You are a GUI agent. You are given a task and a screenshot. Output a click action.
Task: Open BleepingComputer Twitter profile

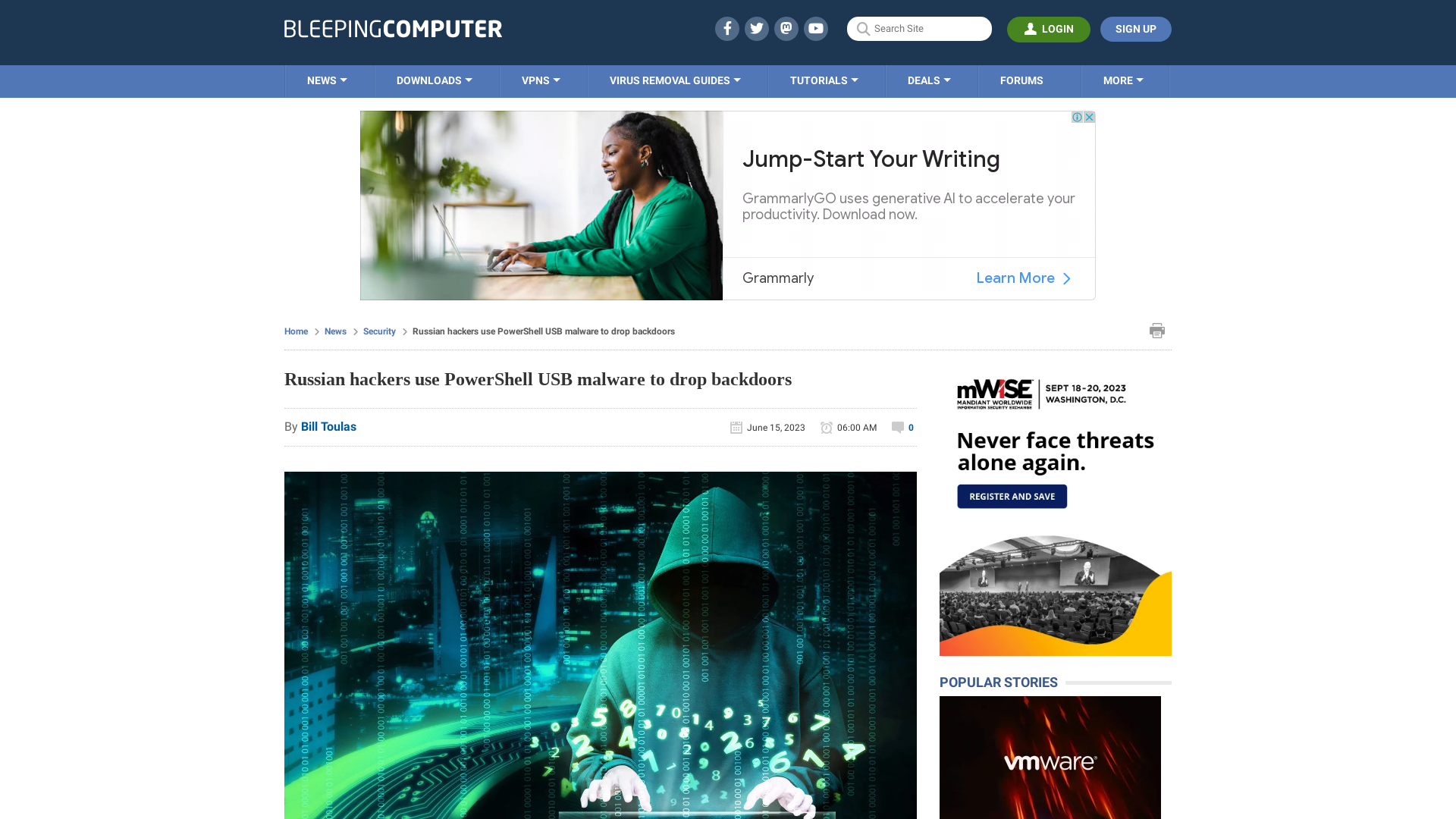pyautogui.click(x=756, y=28)
